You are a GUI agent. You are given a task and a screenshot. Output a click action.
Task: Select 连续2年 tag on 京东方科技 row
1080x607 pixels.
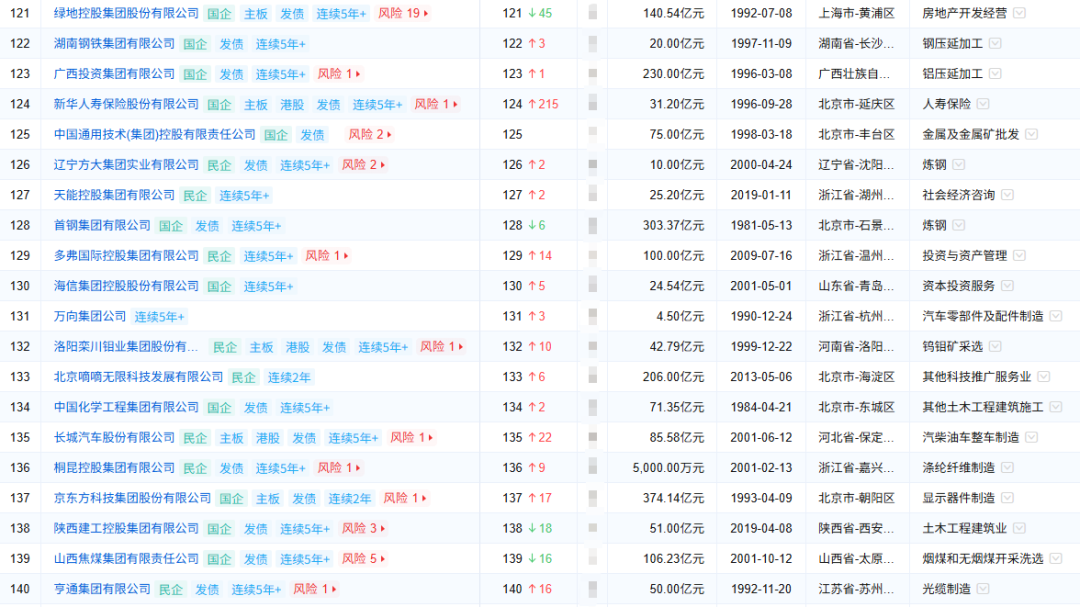(349, 499)
